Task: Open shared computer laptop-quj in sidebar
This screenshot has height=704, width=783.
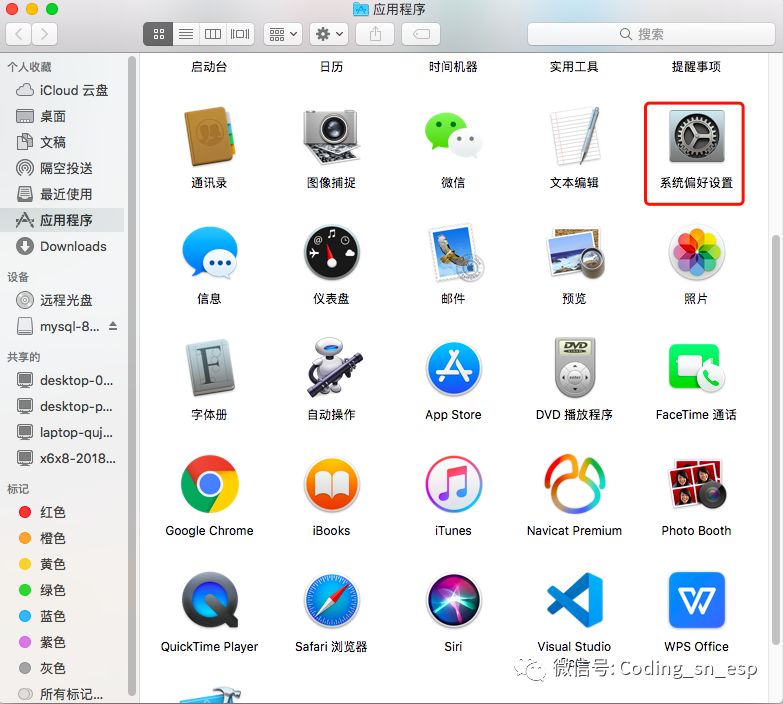Action: [x=62, y=432]
